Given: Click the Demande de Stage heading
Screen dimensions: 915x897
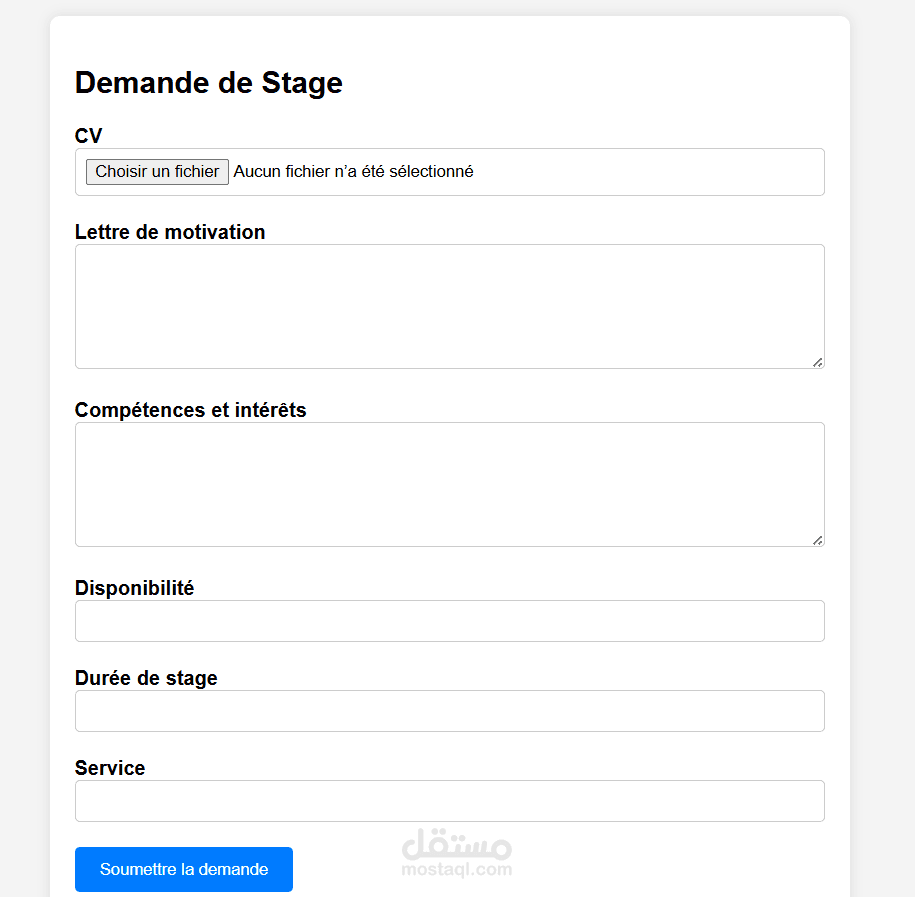Looking at the screenshot, I should (x=208, y=82).
